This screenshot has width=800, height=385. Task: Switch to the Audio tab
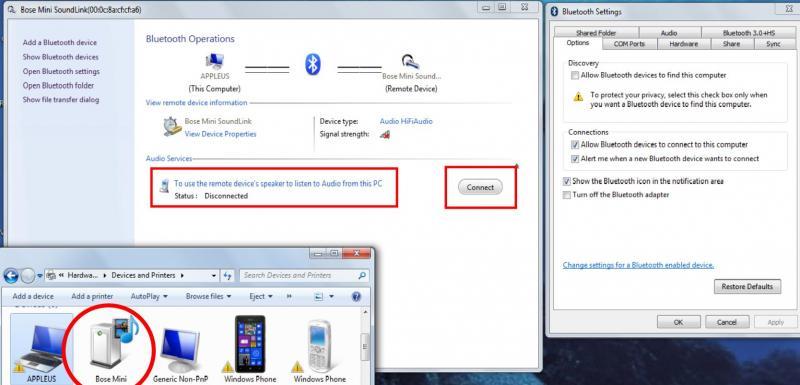[669, 33]
